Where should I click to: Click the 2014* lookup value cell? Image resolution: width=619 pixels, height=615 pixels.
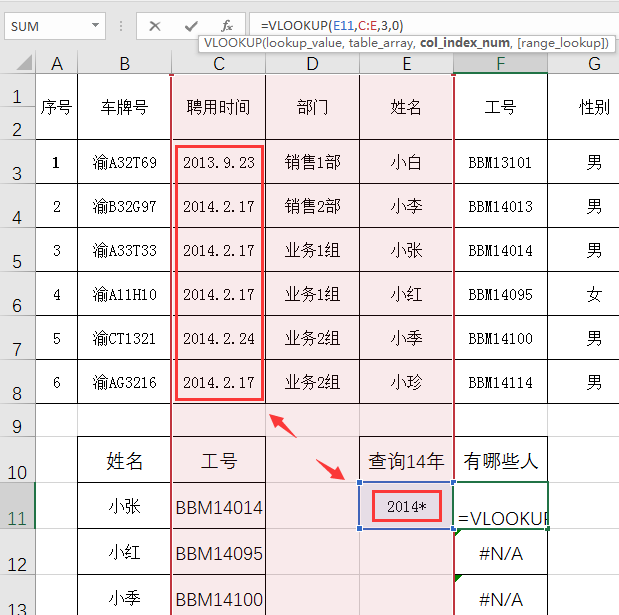(406, 506)
